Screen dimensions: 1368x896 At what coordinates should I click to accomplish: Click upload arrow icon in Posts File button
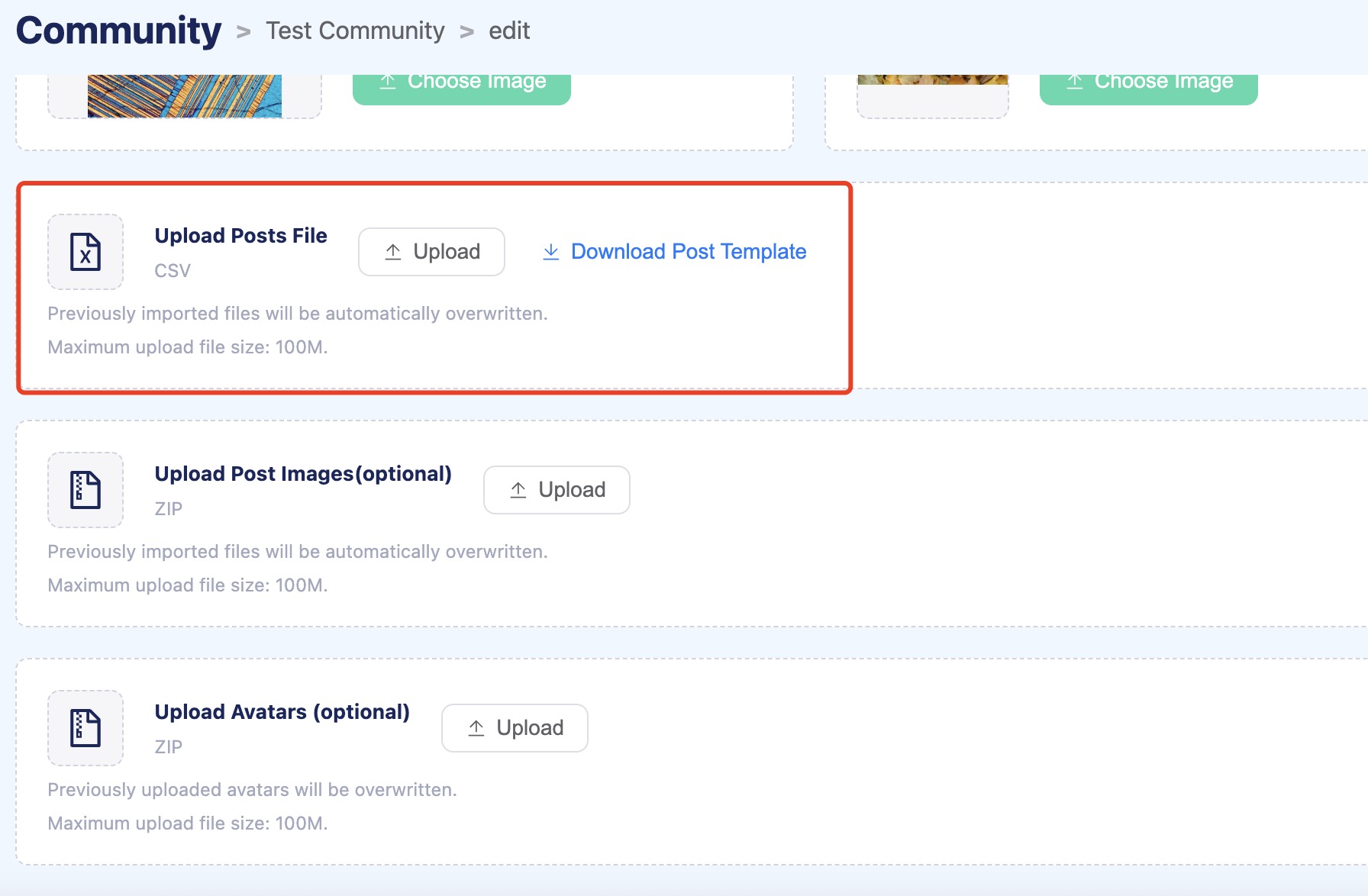pos(393,252)
